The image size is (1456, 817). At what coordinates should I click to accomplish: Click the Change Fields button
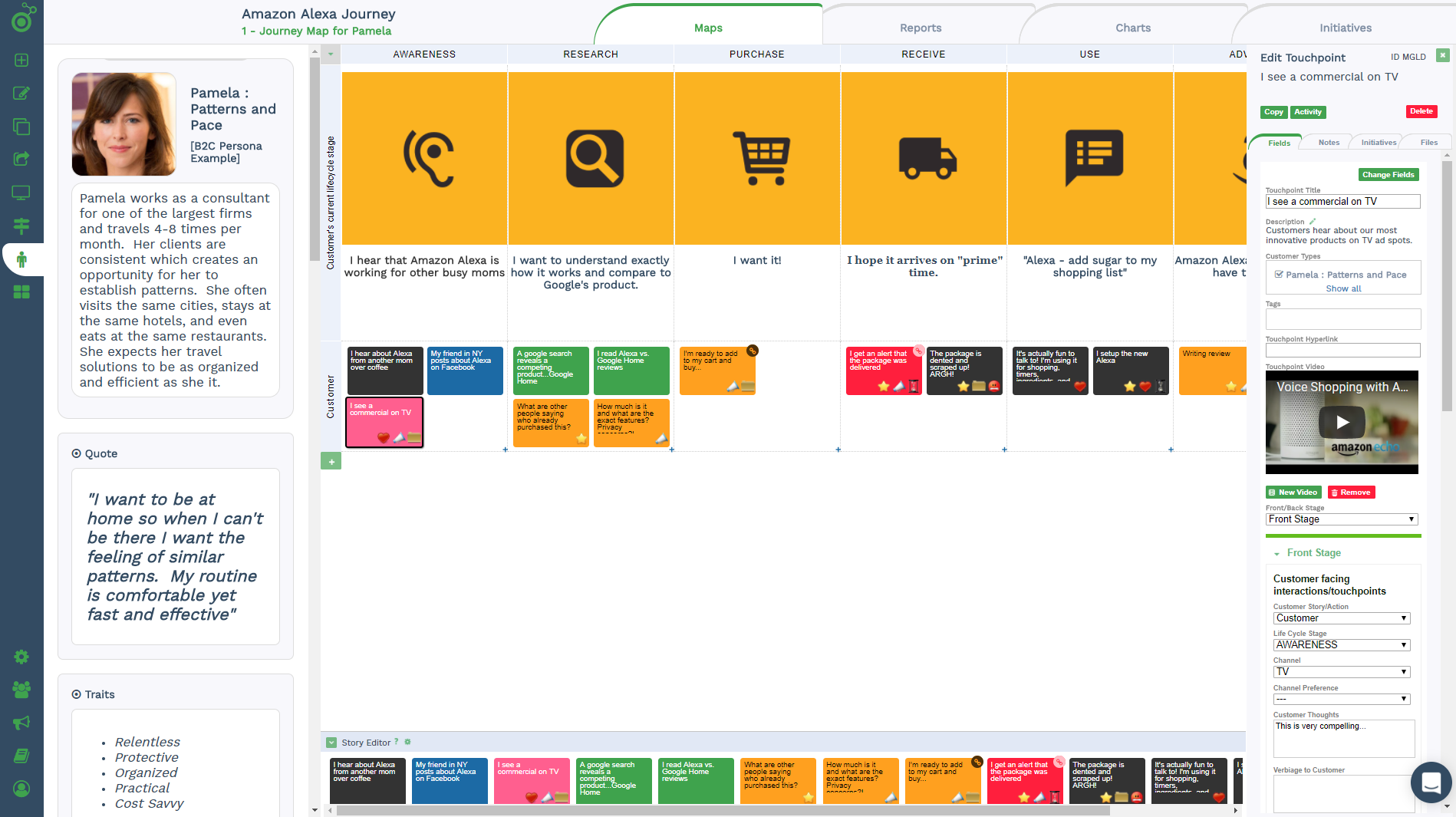click(1388, 174)
